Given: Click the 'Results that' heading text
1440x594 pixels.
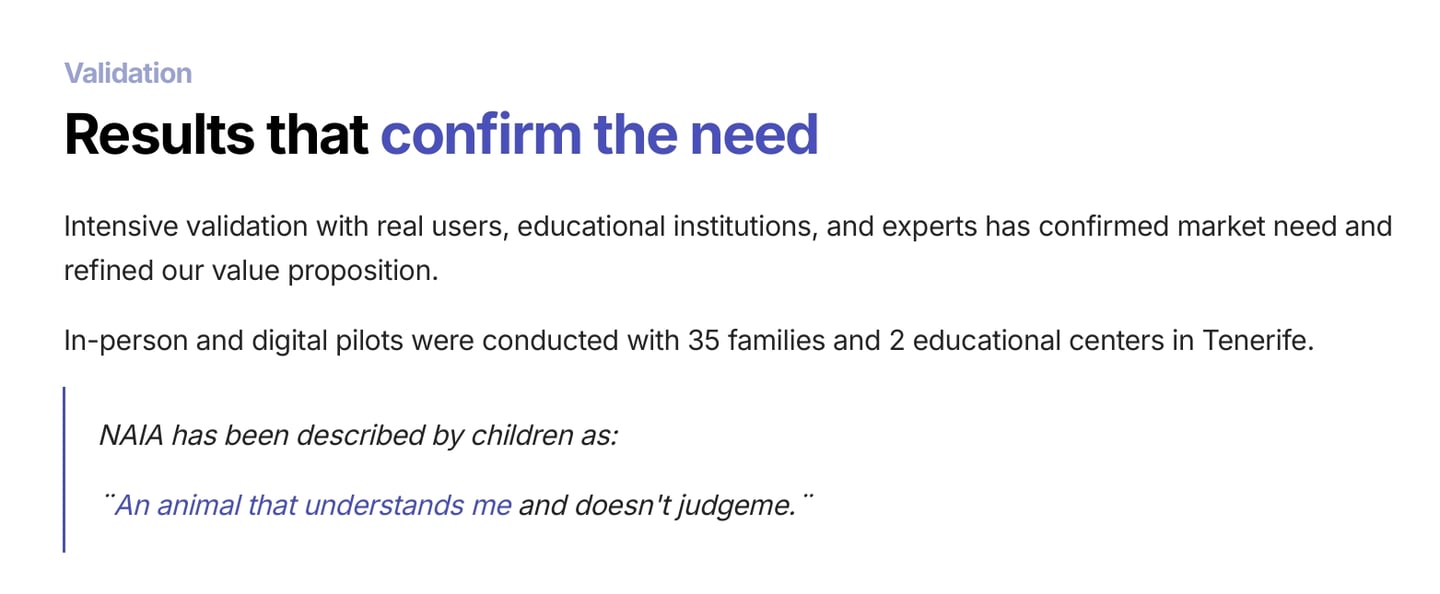Looking at the screenshot, I should click(216, 135).
